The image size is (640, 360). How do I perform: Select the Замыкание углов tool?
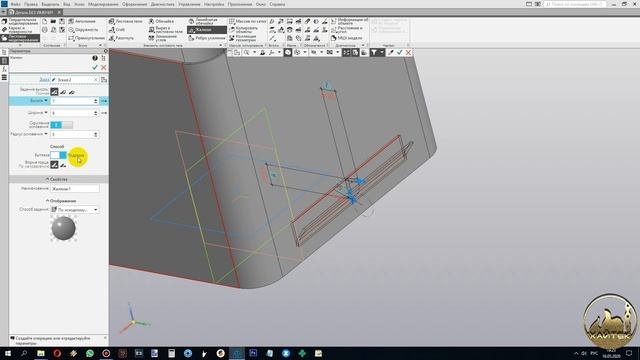[163, 38]
